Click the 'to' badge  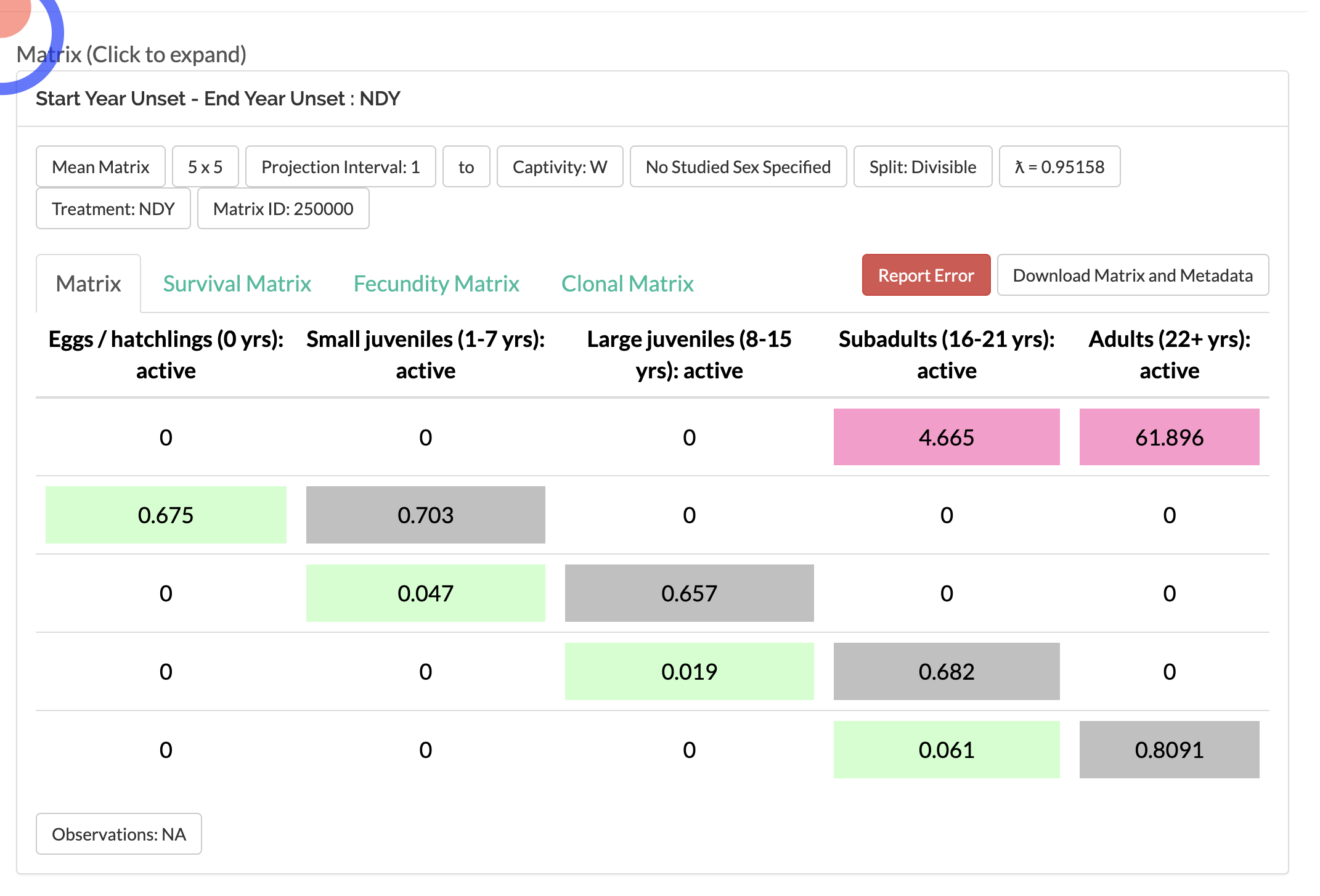coord(466,166)
